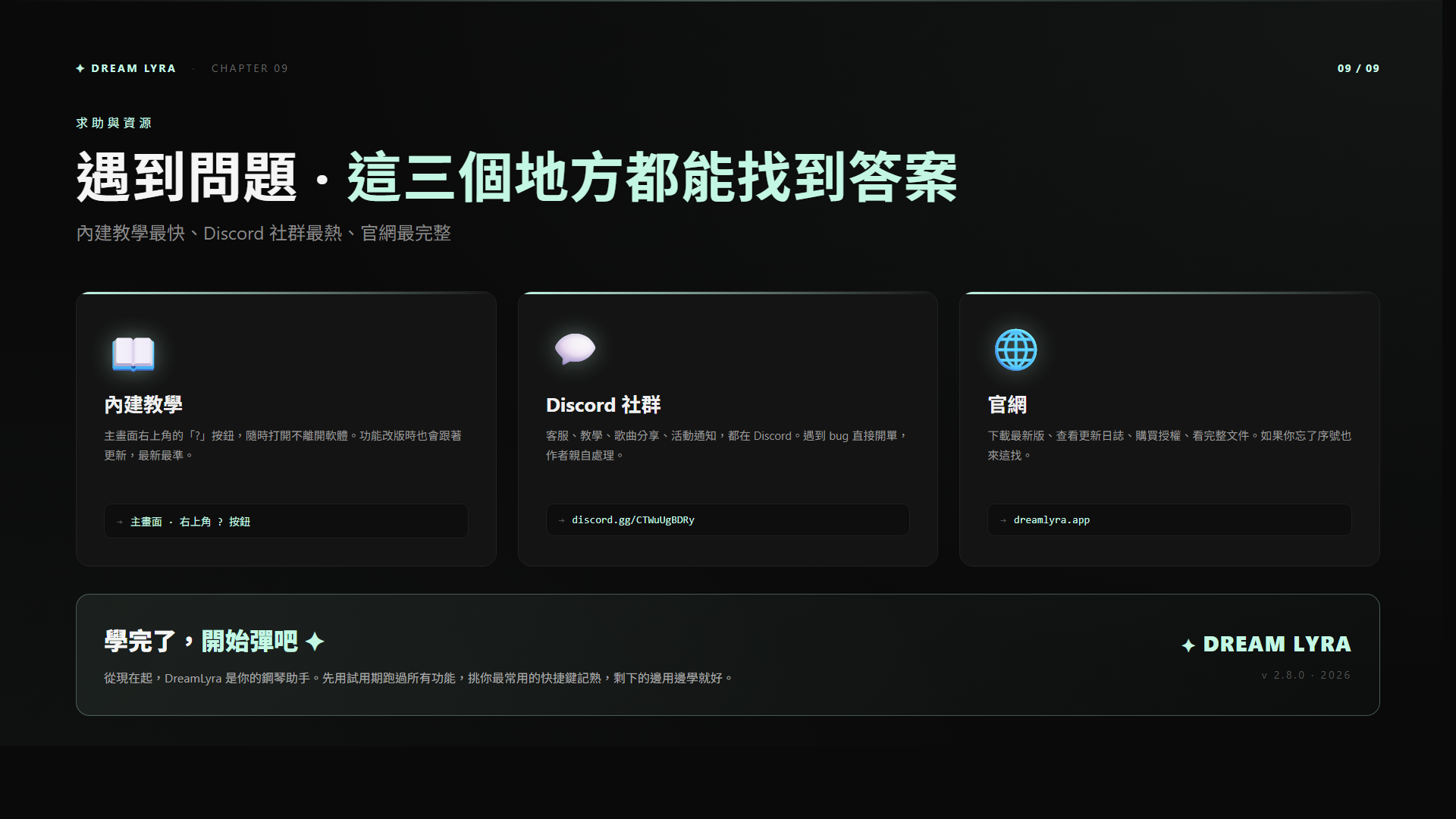
Task: Click the blue globe icon
Action: tap(1015, 350)
